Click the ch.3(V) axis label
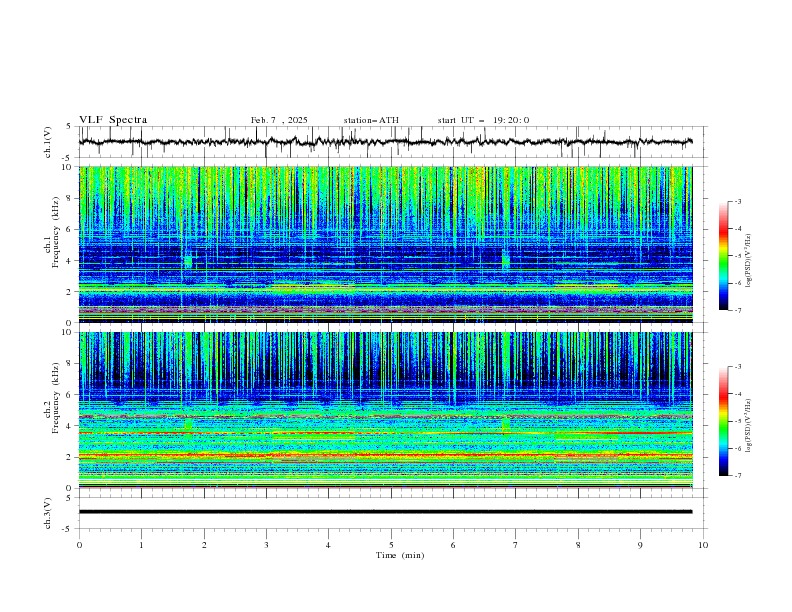The image size is (792, 612). tap(48, 513)
